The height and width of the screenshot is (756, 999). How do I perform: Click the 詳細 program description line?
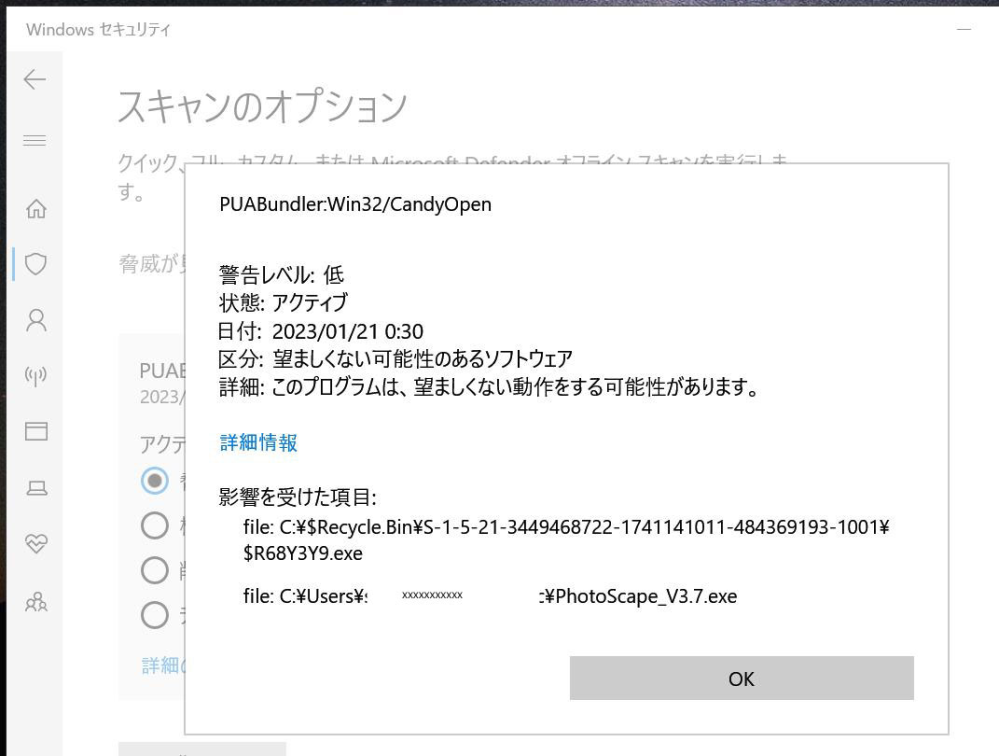click(x=489, y=387)
